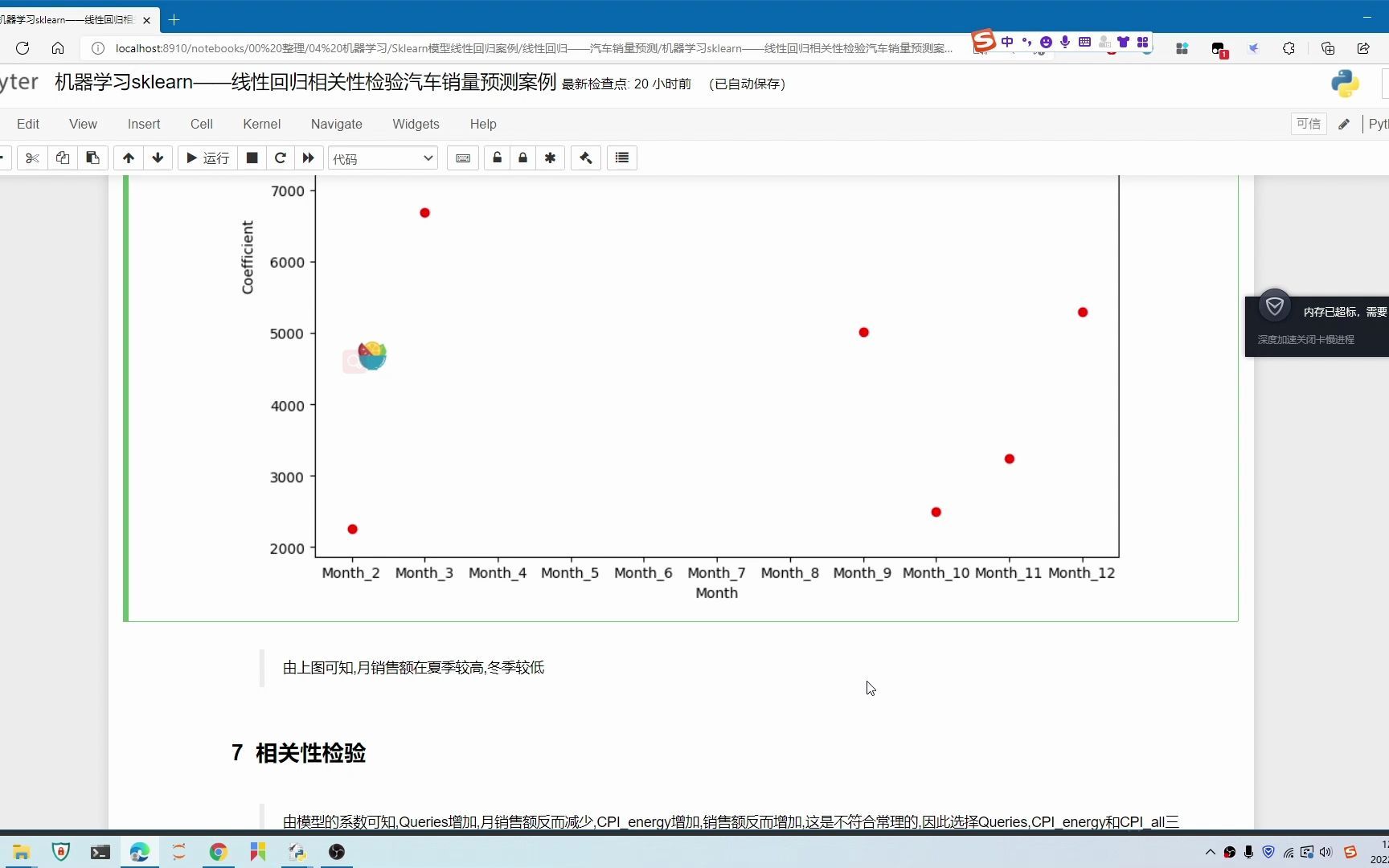1389x868 pixels.
Task: Open the command palette keyboard icon
Action: coord(462,158)
